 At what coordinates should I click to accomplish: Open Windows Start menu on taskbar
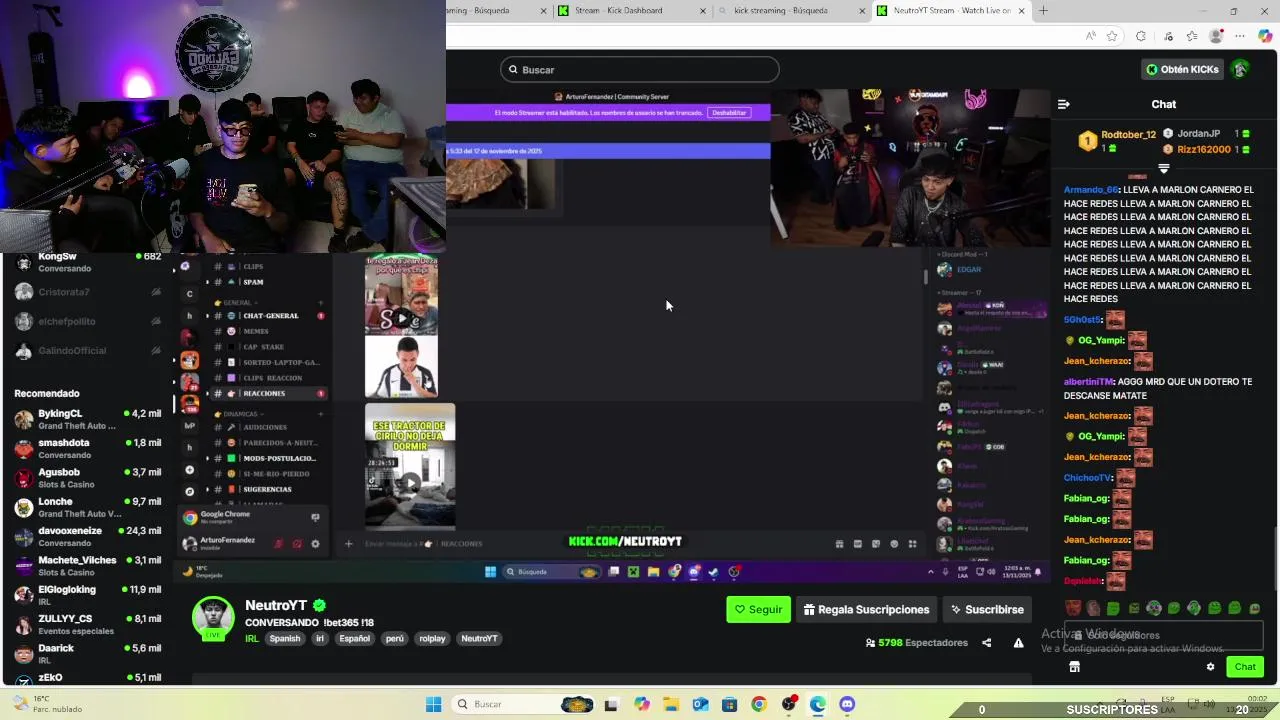(x=433, y=704)
